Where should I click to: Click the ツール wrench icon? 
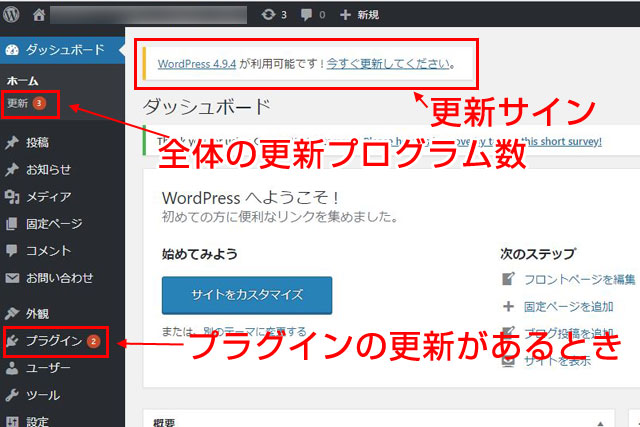click(12, 395)
